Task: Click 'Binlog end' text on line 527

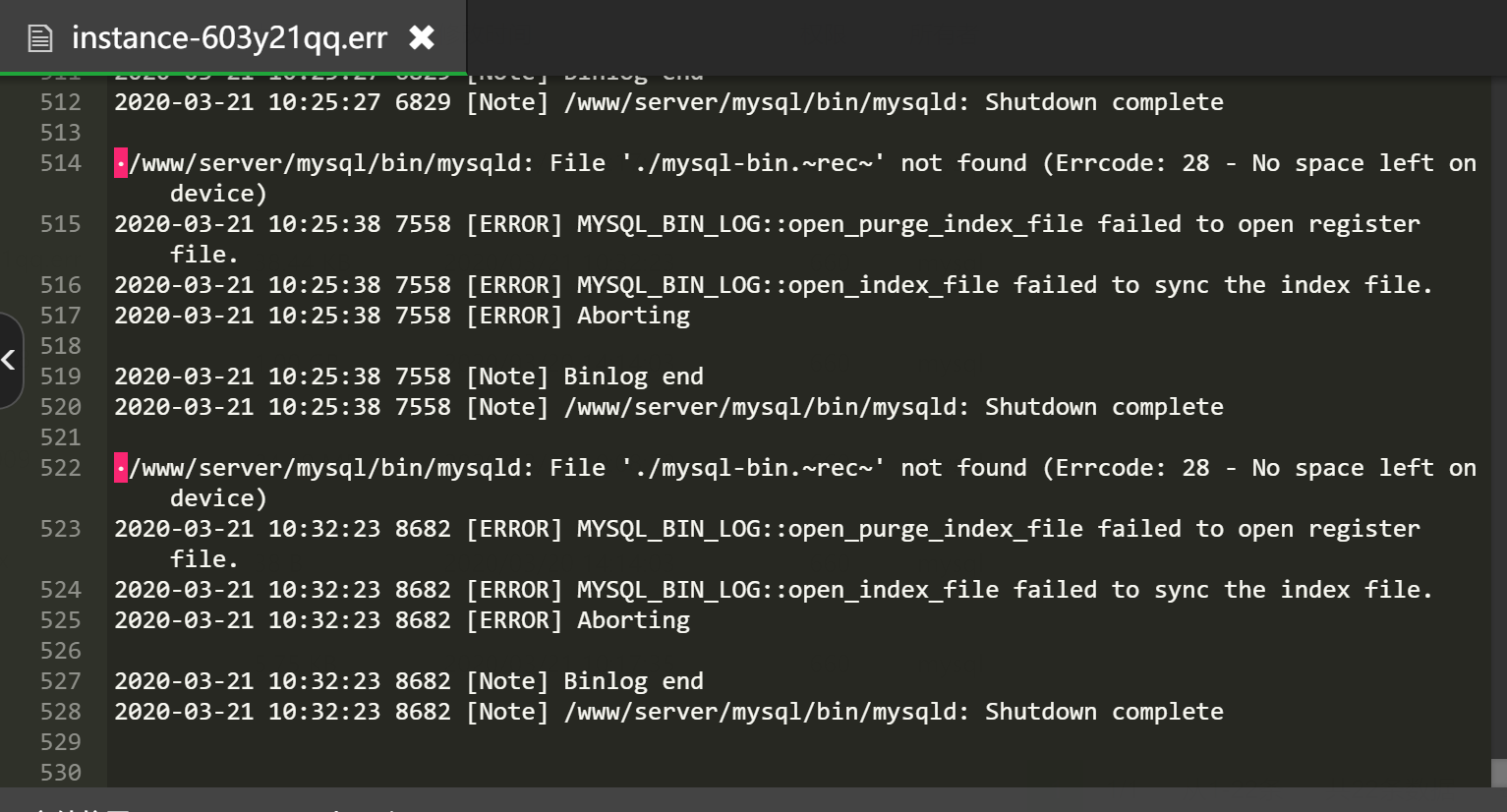Action: (633, 681)
